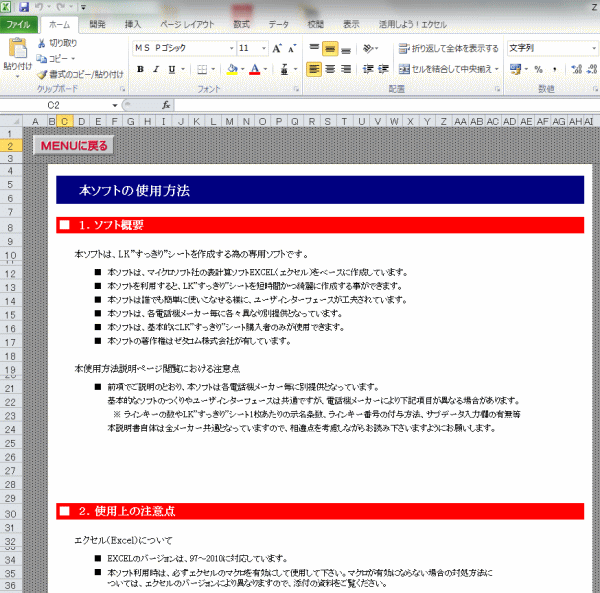The image size is (600, 593).
Task: Open the paste options arrow under 貼り付け
Action: point(17,77)
